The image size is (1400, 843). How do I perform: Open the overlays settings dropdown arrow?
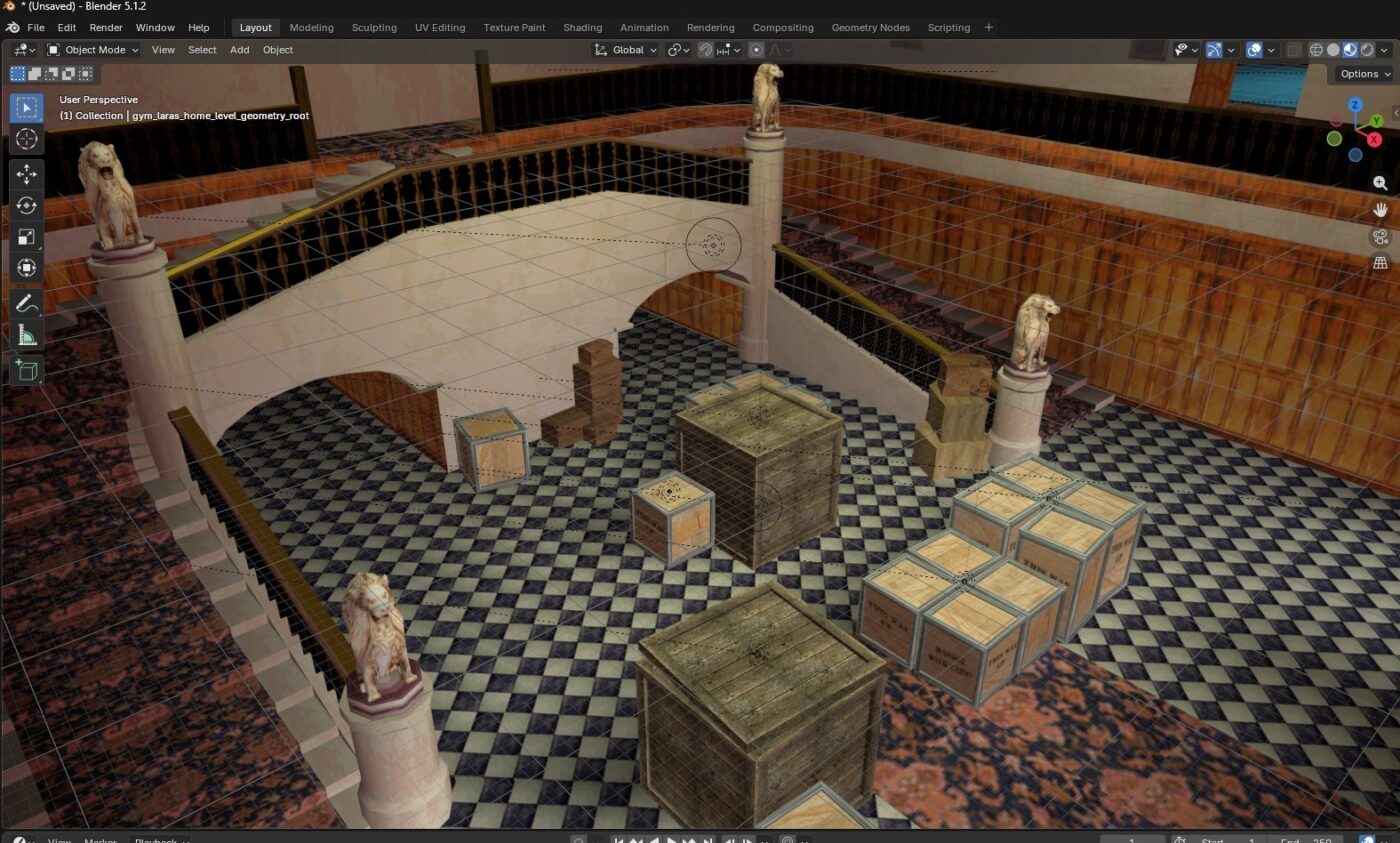pos(1271,50)
